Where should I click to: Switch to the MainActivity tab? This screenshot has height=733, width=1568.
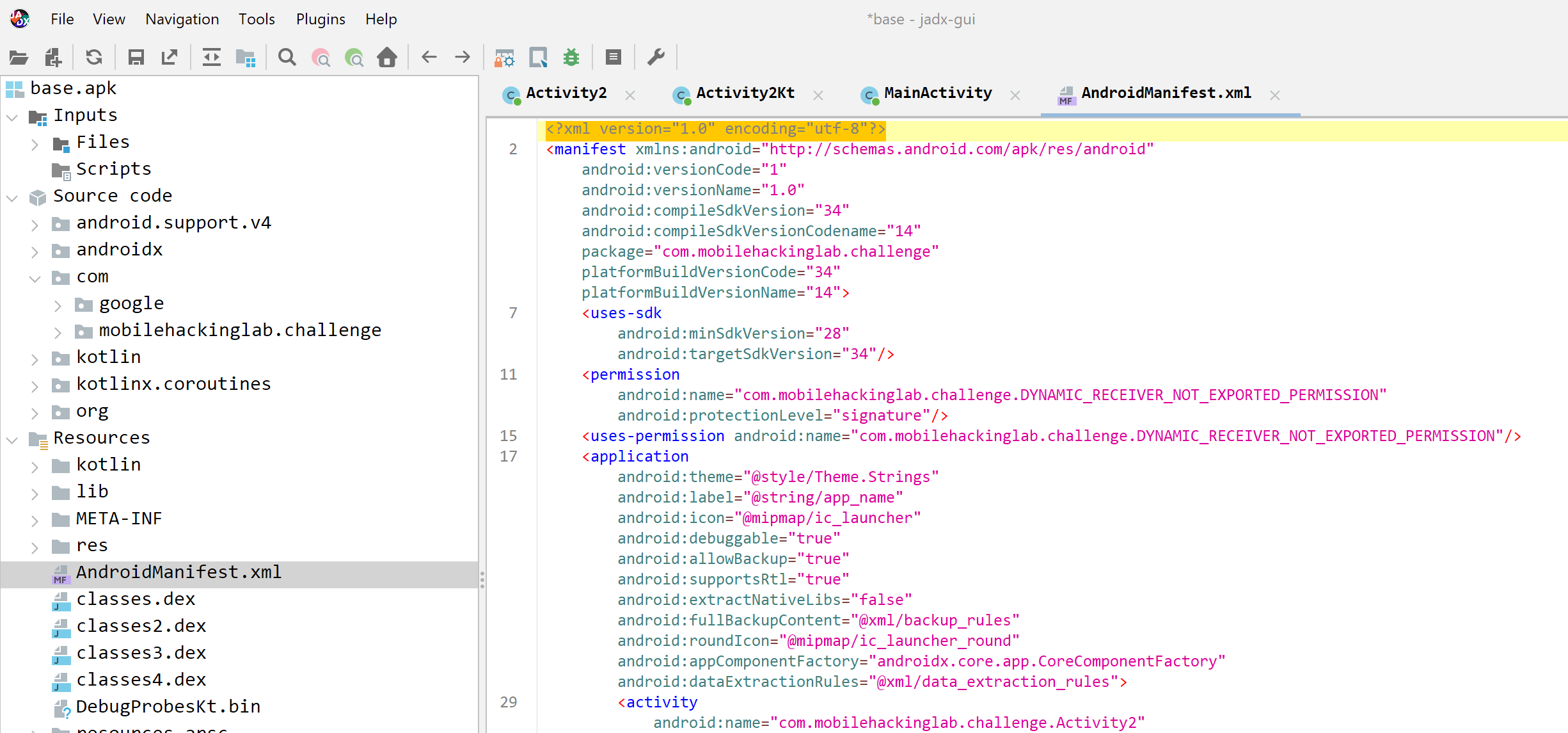tap(937, 93)
